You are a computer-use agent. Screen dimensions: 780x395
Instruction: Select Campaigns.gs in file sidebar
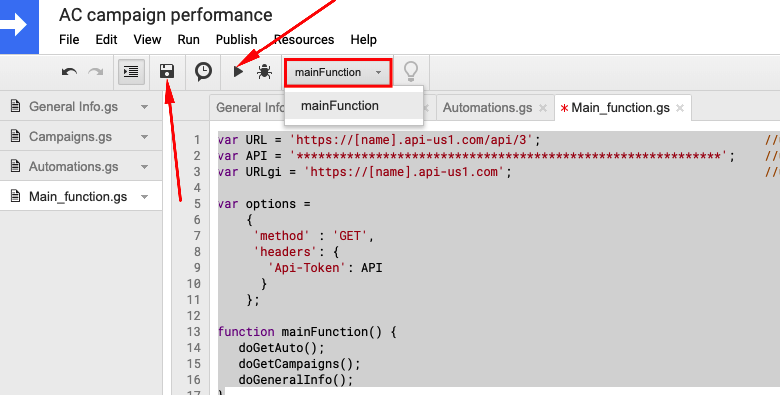70,136
